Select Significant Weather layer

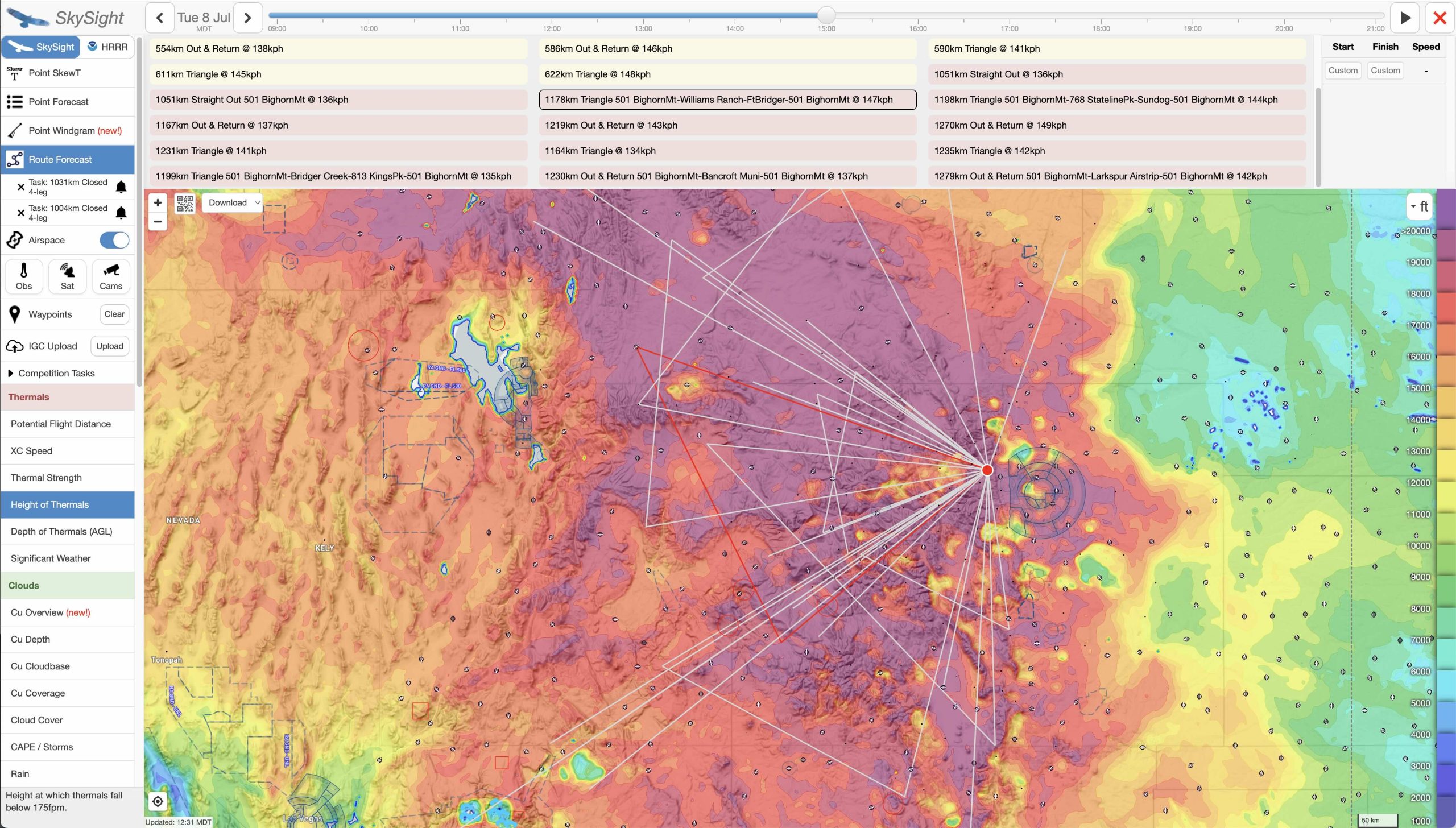coord(68,558)
